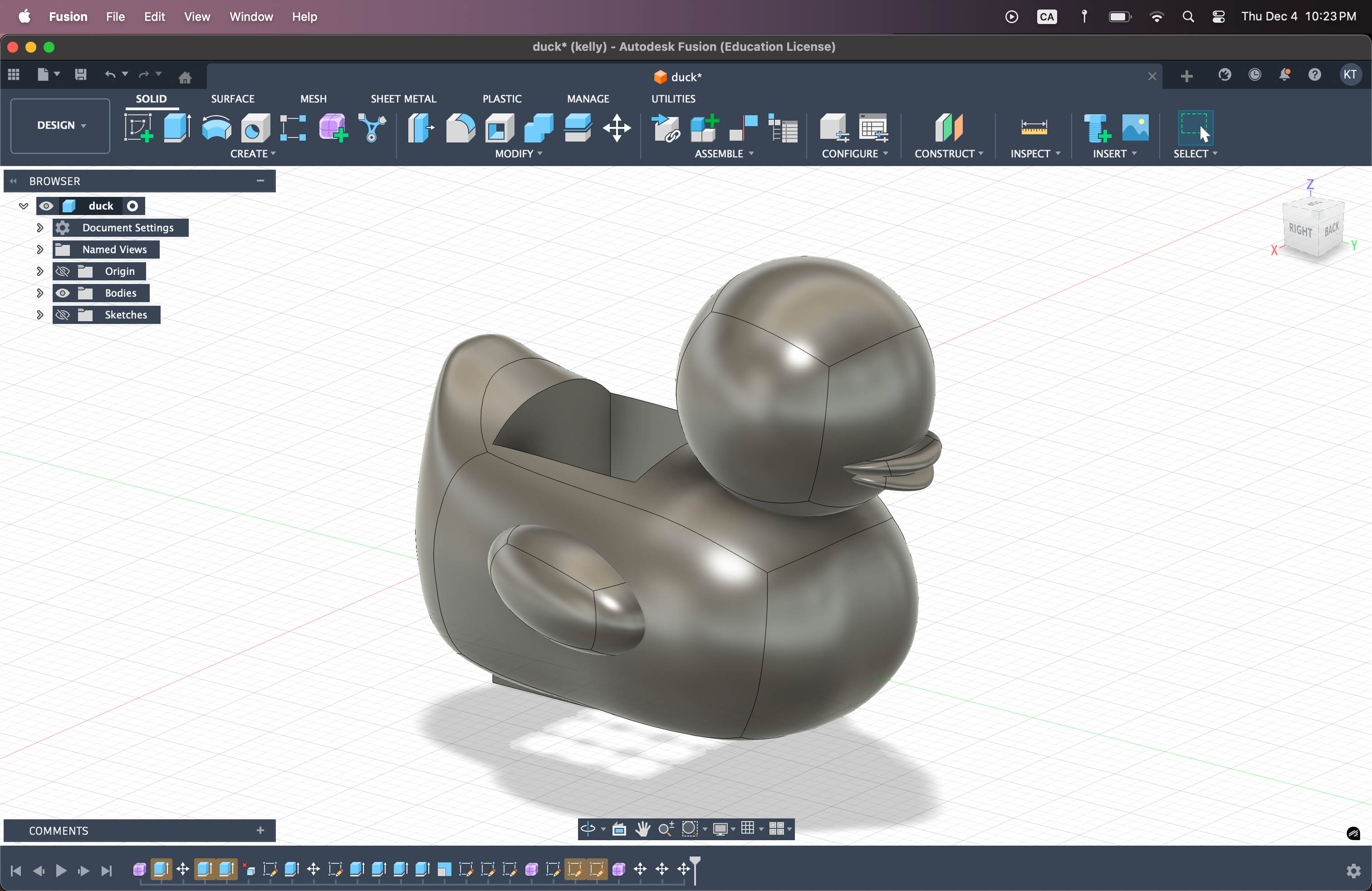Switch to the SURFACE tab

(x=232, y=98)
